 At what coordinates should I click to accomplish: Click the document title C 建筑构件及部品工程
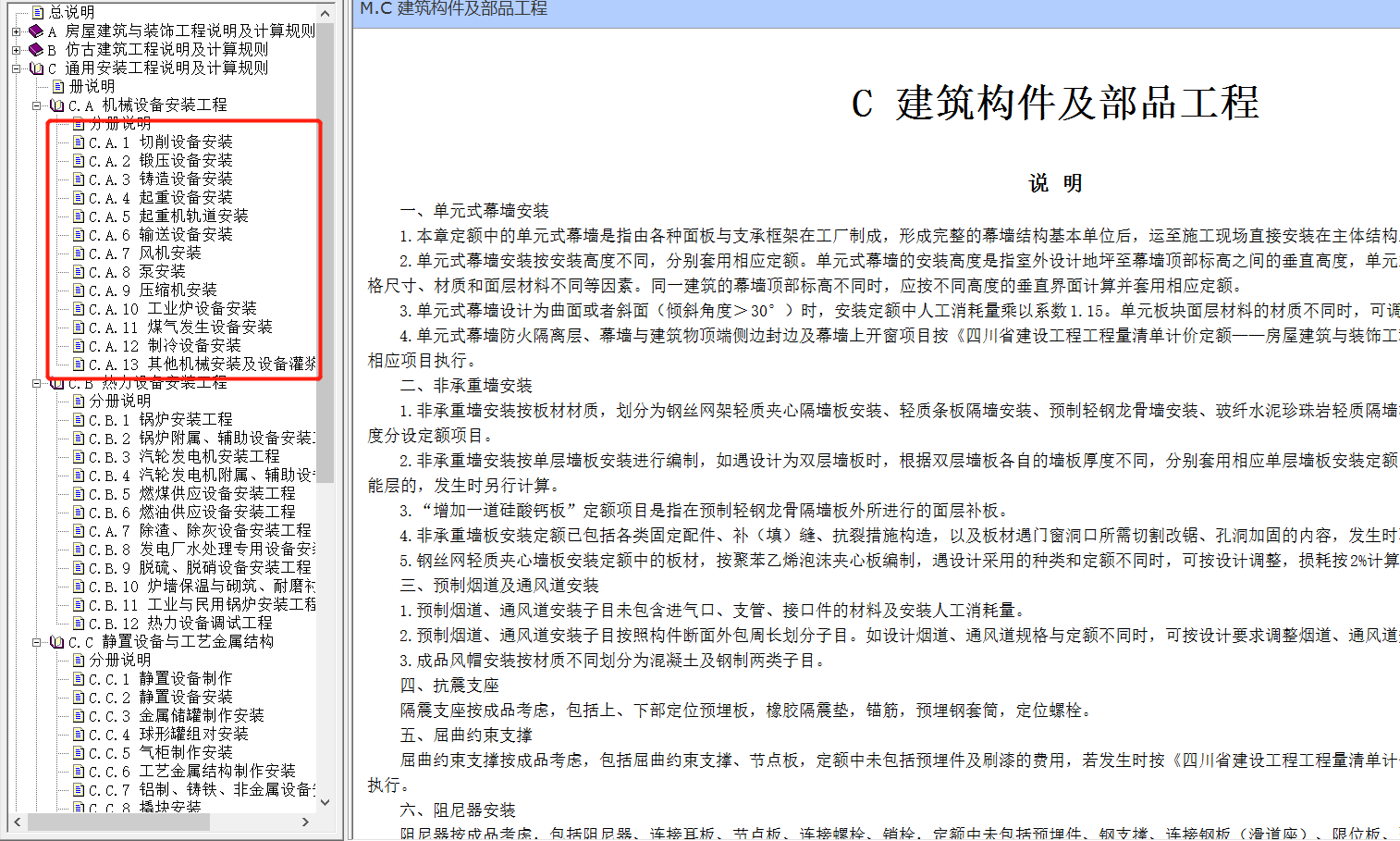(x=1055, y=103)
